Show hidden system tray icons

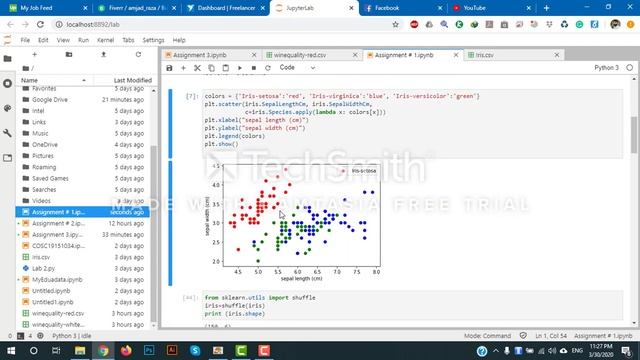pyautogui.click(x=496, y=351)
